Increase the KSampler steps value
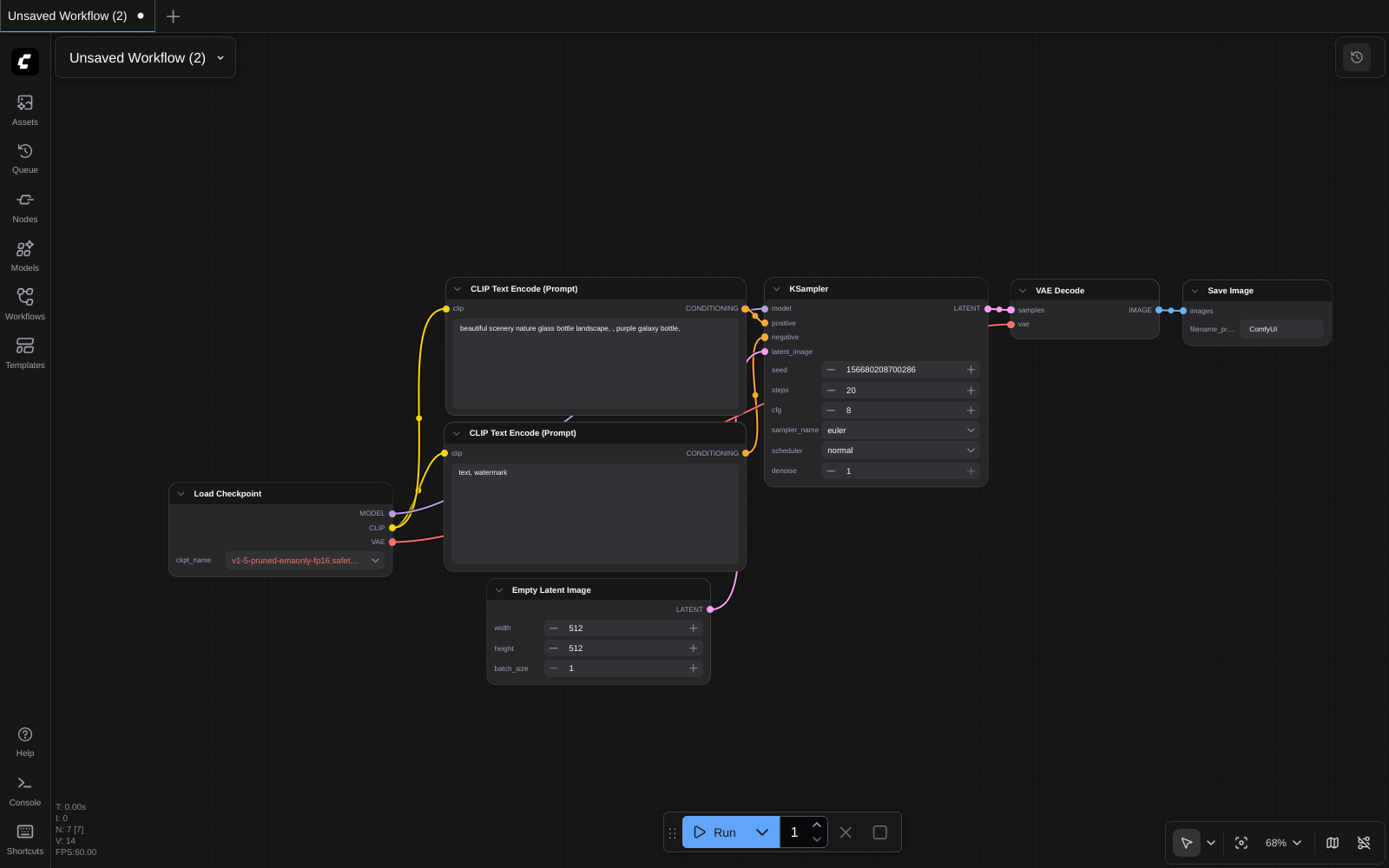The width and height of the screenshot is (1389, 868). click(x=971, y=391)
